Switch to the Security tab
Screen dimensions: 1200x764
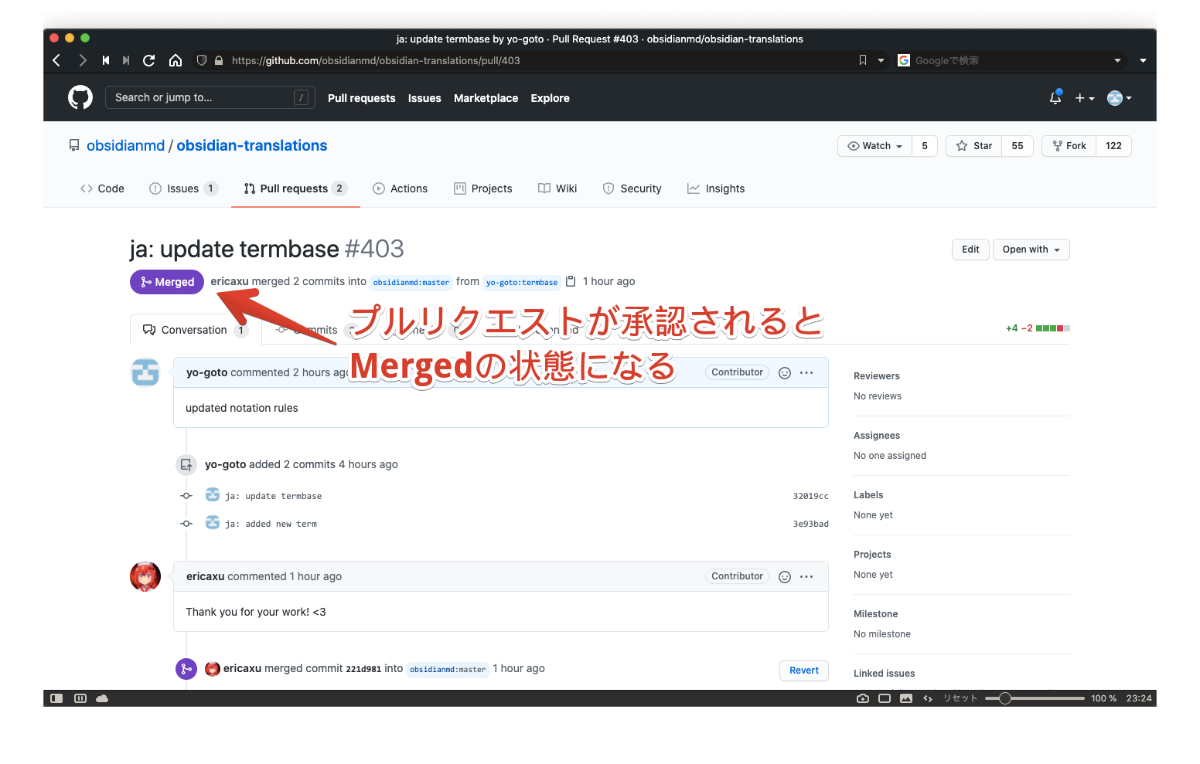632,188
